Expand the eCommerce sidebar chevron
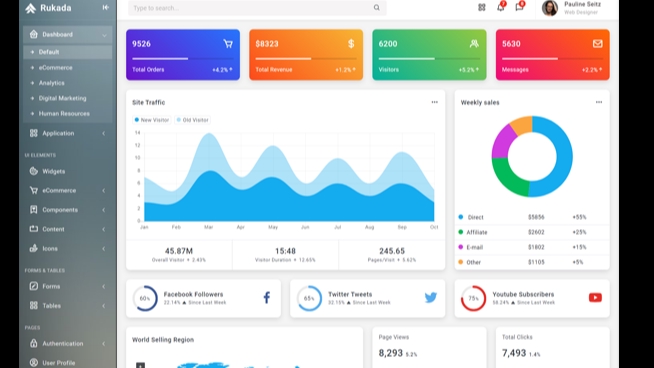This screenshot has width=654, height=368. [103, 191]
